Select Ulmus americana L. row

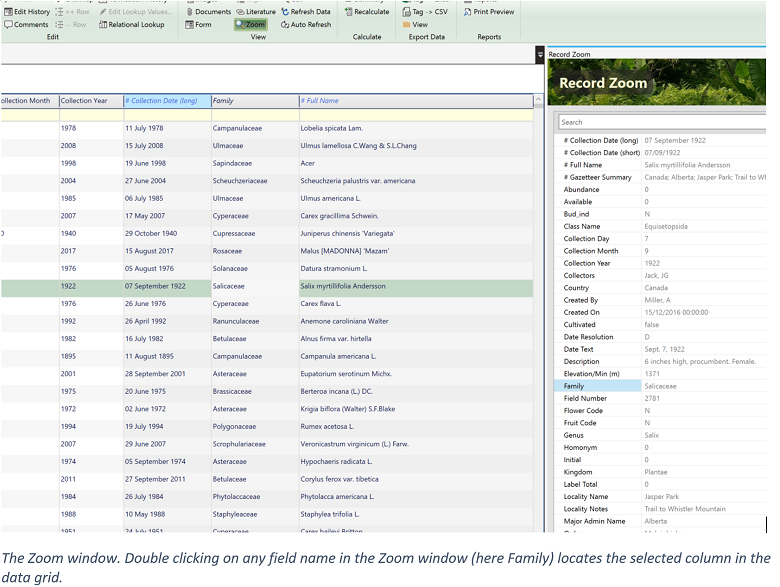coord(267,198)
